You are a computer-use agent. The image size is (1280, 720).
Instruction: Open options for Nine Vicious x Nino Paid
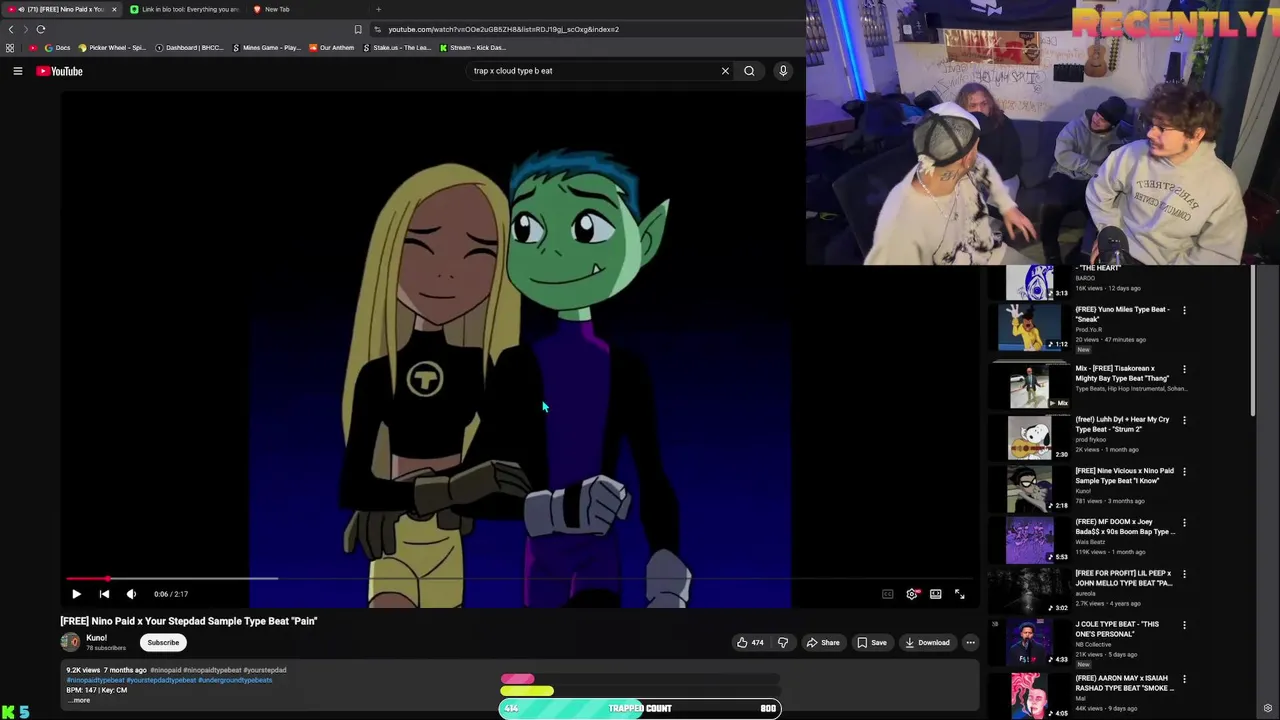pyautogui.click(x=1184, y=471)
